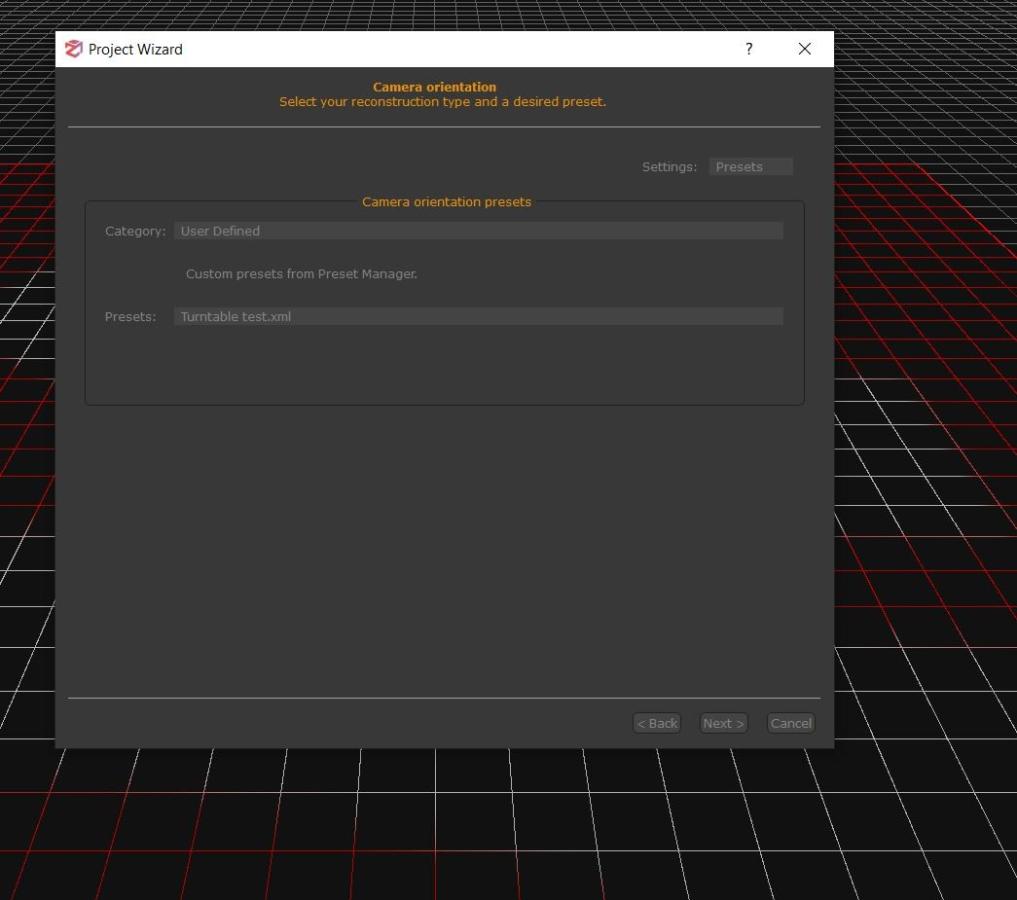
Task: Click the 'Camera orientation presets' group title
Action: pos(446,202)
